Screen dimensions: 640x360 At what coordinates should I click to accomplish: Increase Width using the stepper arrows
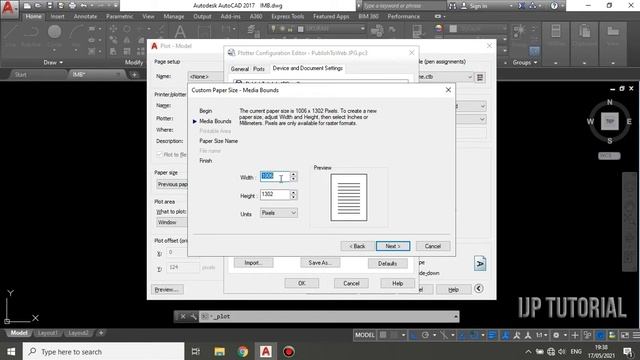(293, 174)
